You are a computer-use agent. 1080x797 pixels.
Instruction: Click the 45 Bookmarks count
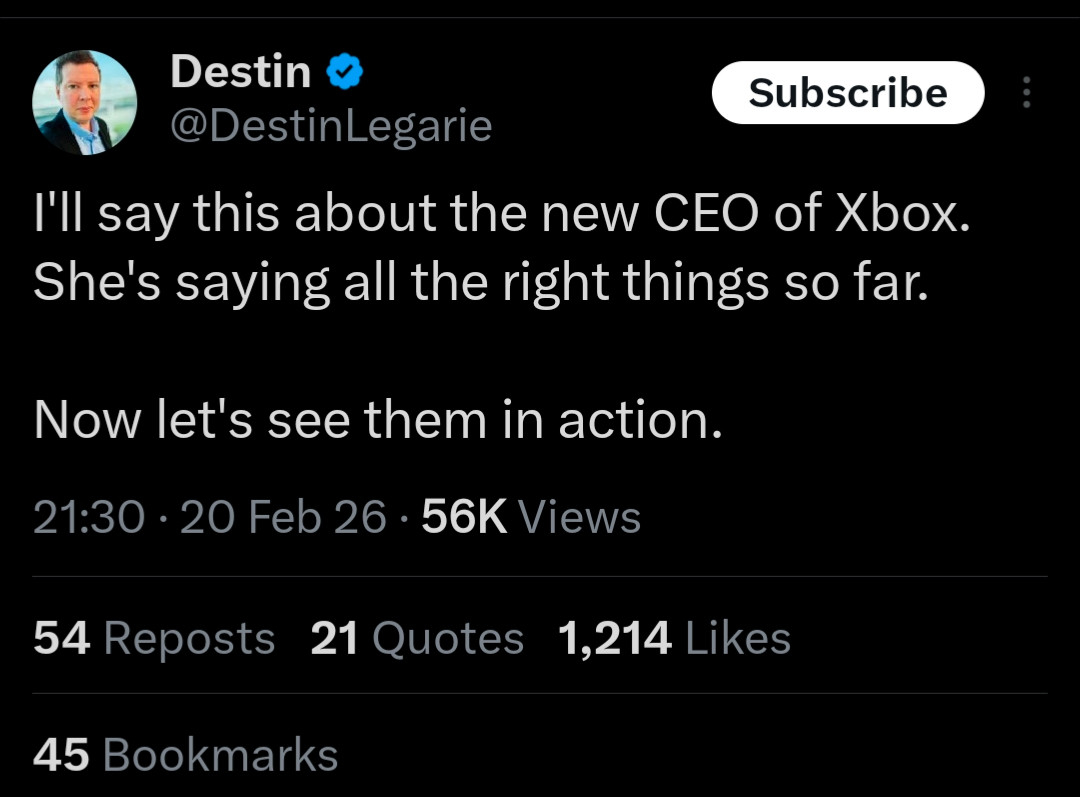185,754
